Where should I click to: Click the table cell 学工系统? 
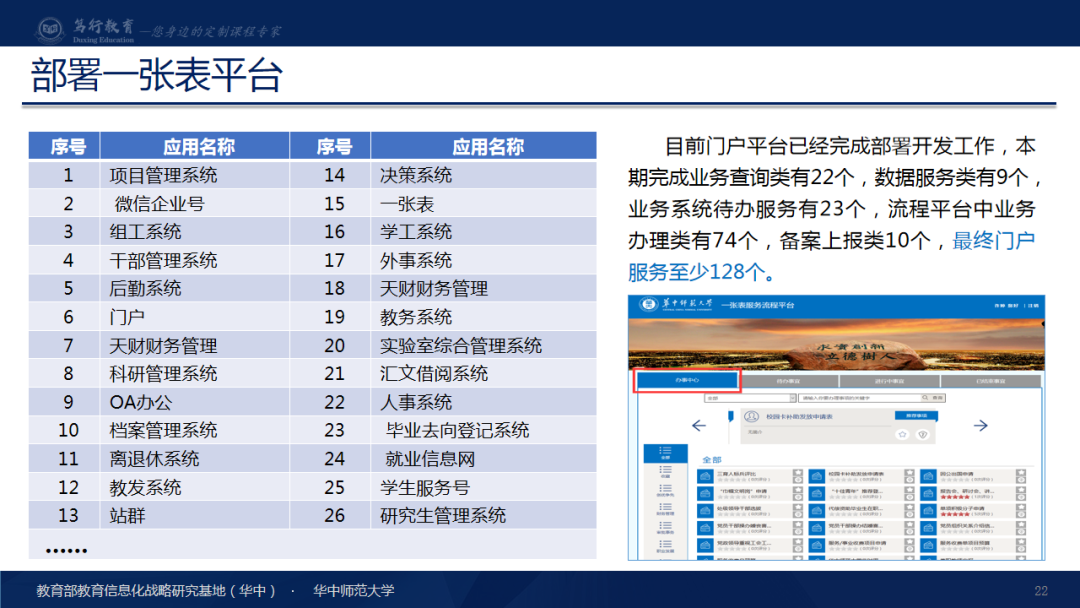[416, 232]
